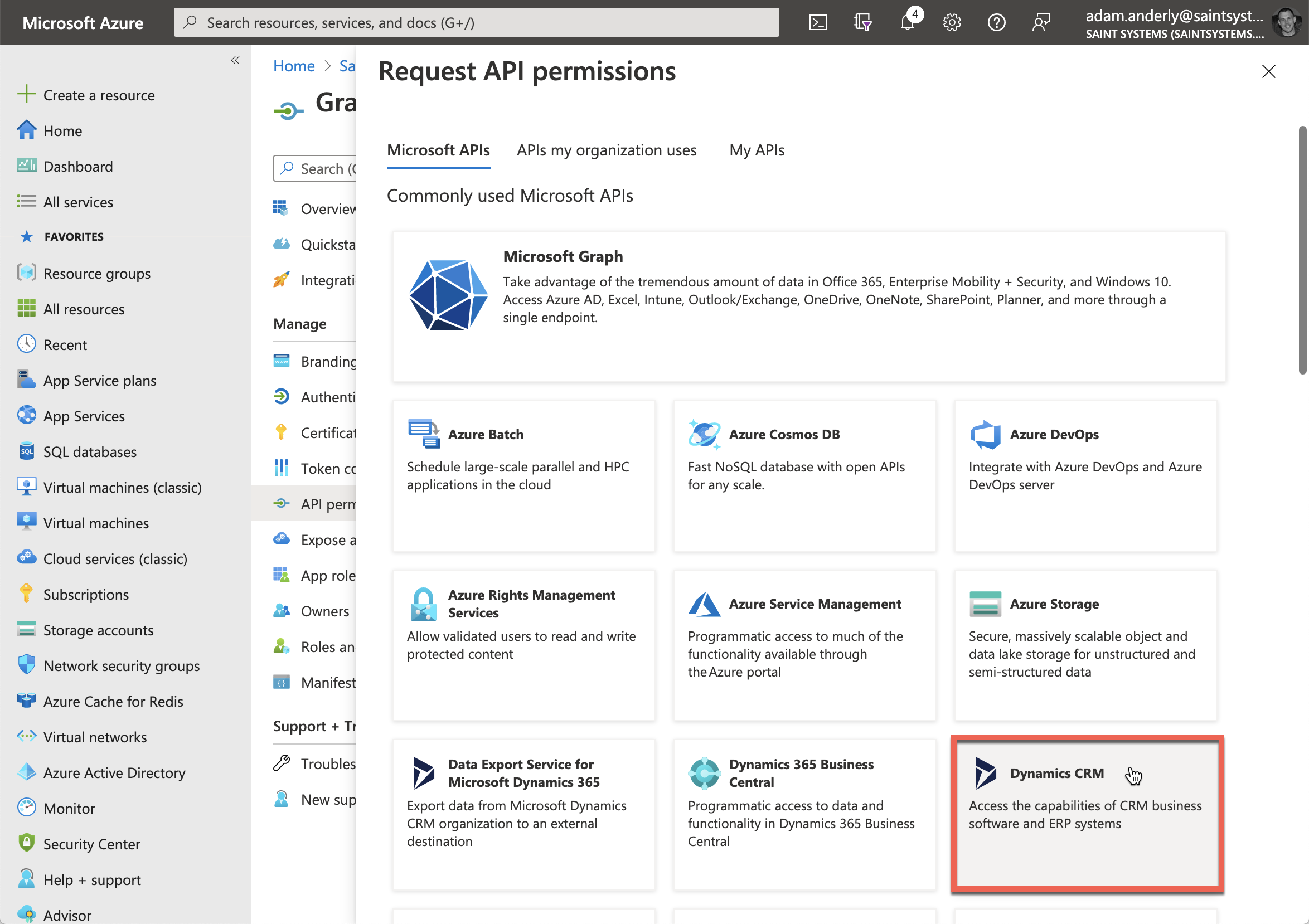The height and width of the screenshot is (924, 1309).
Task: Open the Branding menu item
Action: tap(315, 361)
